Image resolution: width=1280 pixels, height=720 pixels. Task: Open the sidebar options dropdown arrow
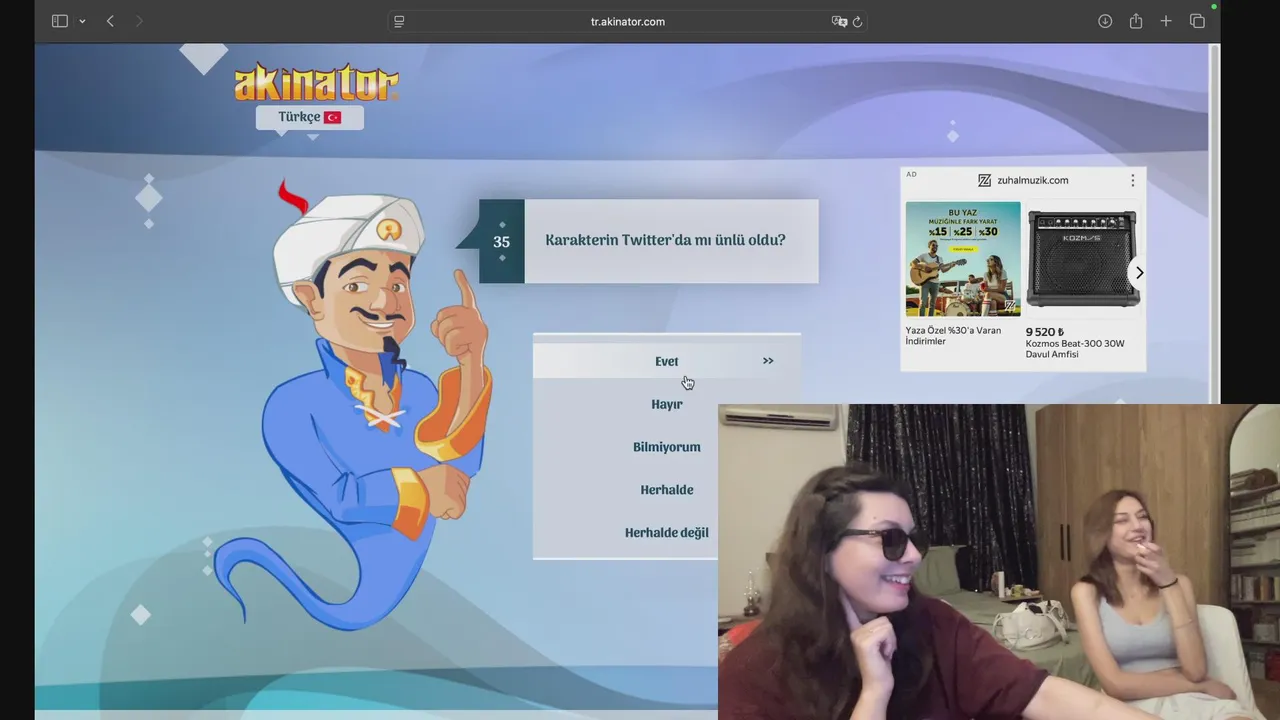(82, 21)
